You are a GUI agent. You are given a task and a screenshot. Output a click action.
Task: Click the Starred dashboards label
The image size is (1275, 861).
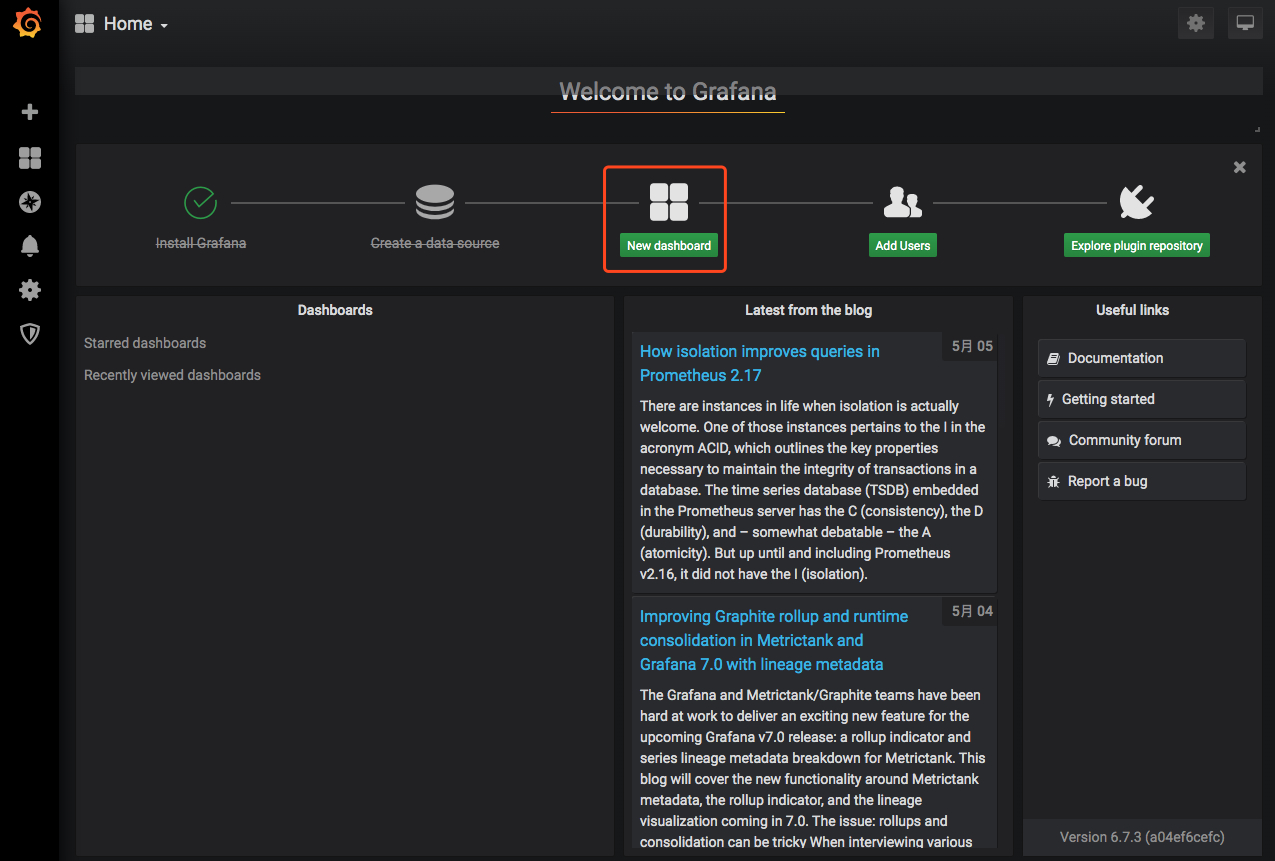(x=145, y=343)
